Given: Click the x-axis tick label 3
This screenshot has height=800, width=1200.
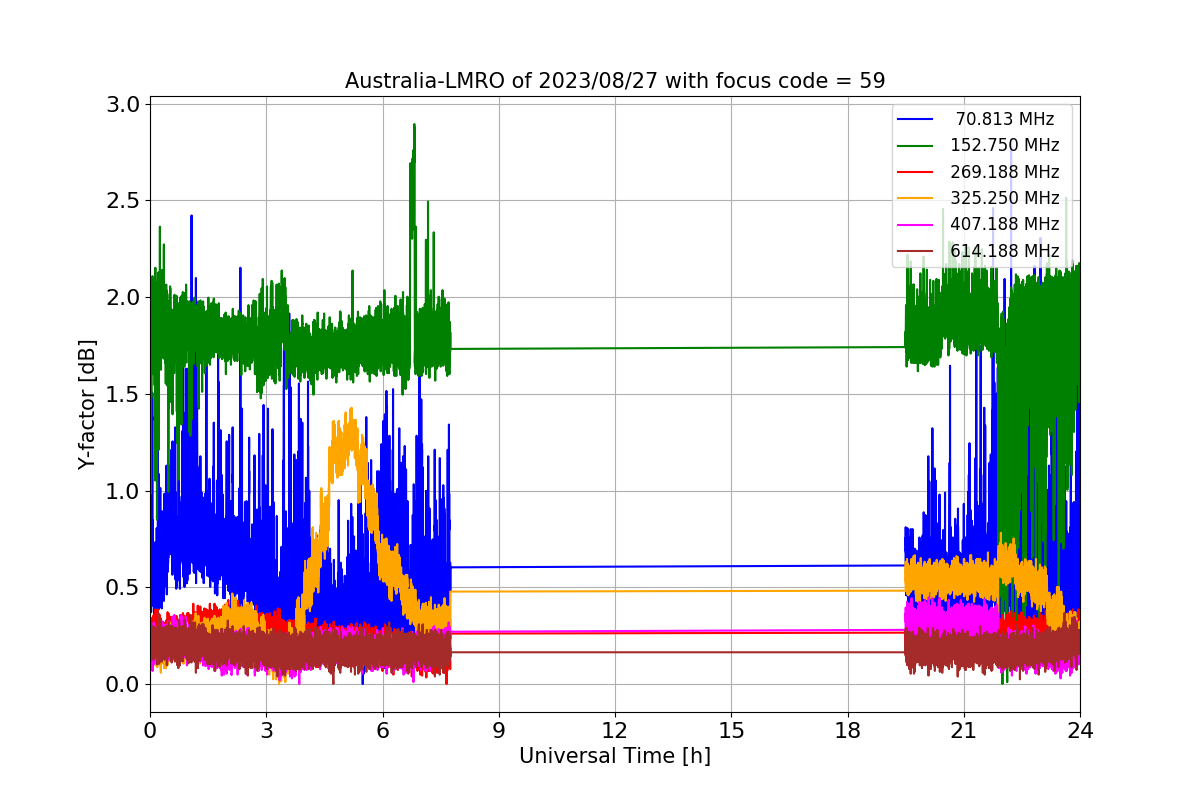Looking at the screenshot, I should pyautogui.click(x=266, y=731).
